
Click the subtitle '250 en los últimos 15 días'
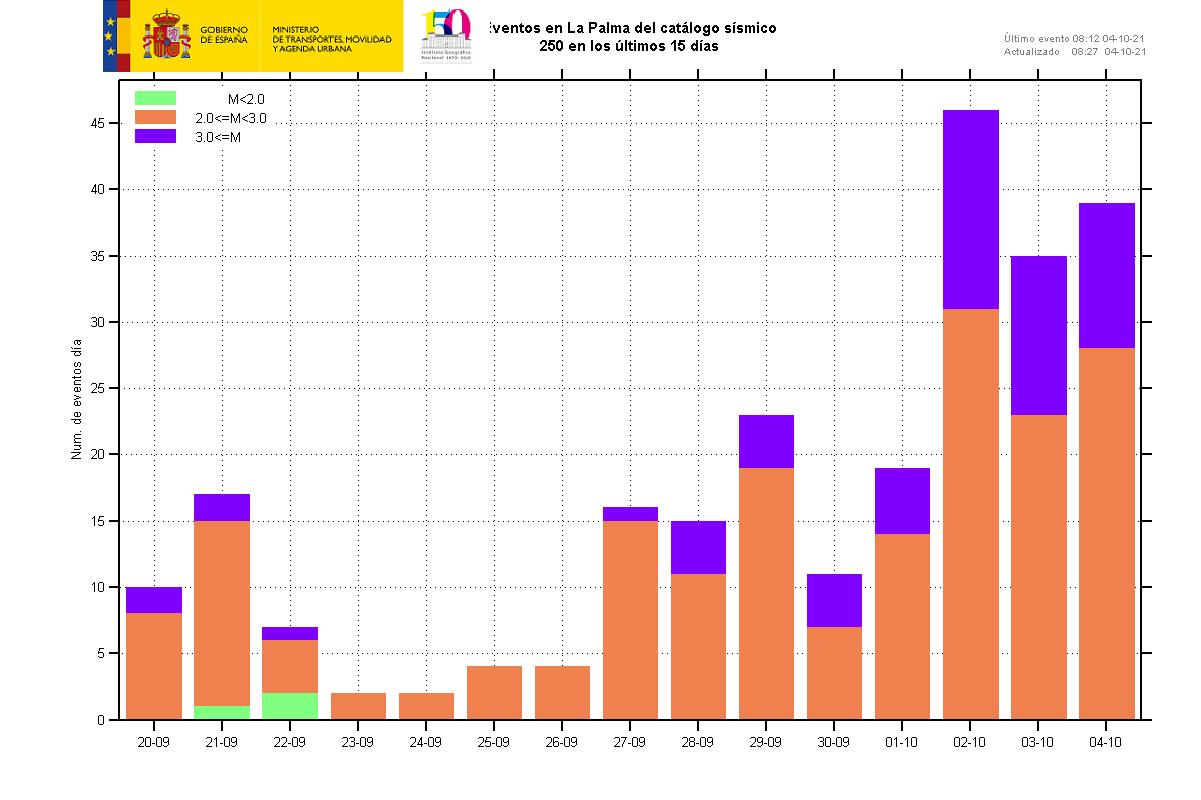point(629,46)
